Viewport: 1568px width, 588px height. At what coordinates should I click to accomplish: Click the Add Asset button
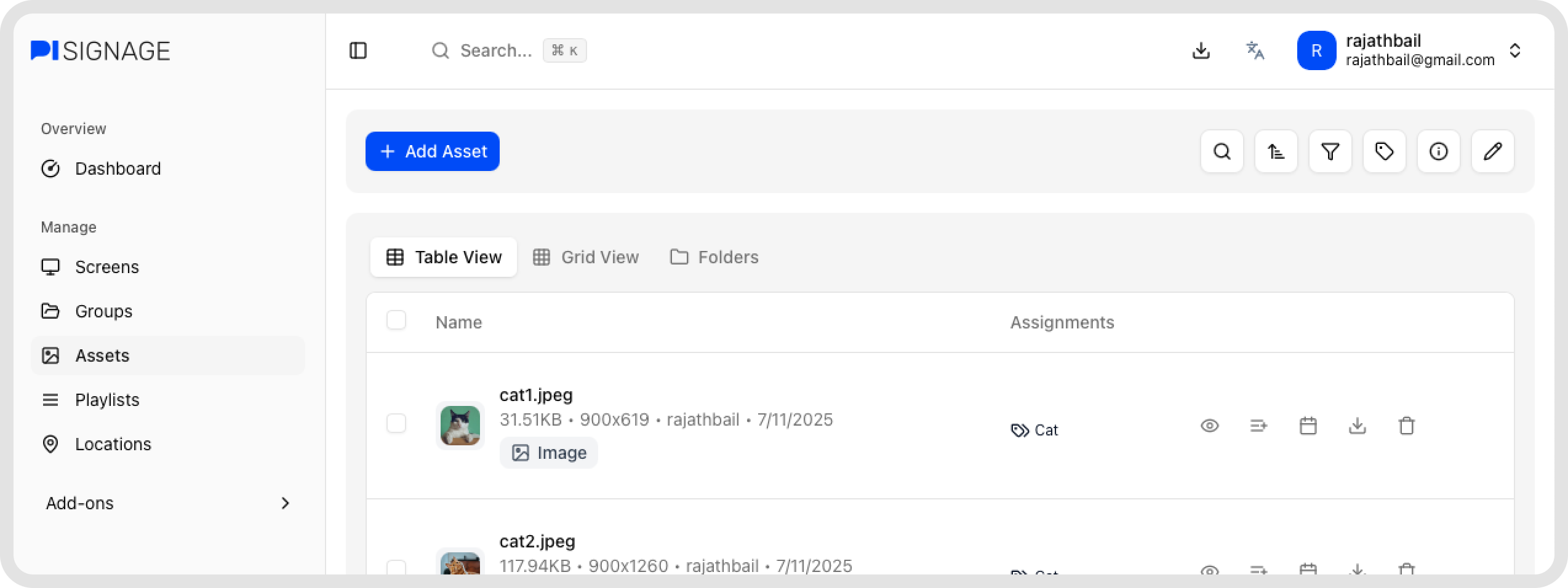433,151
